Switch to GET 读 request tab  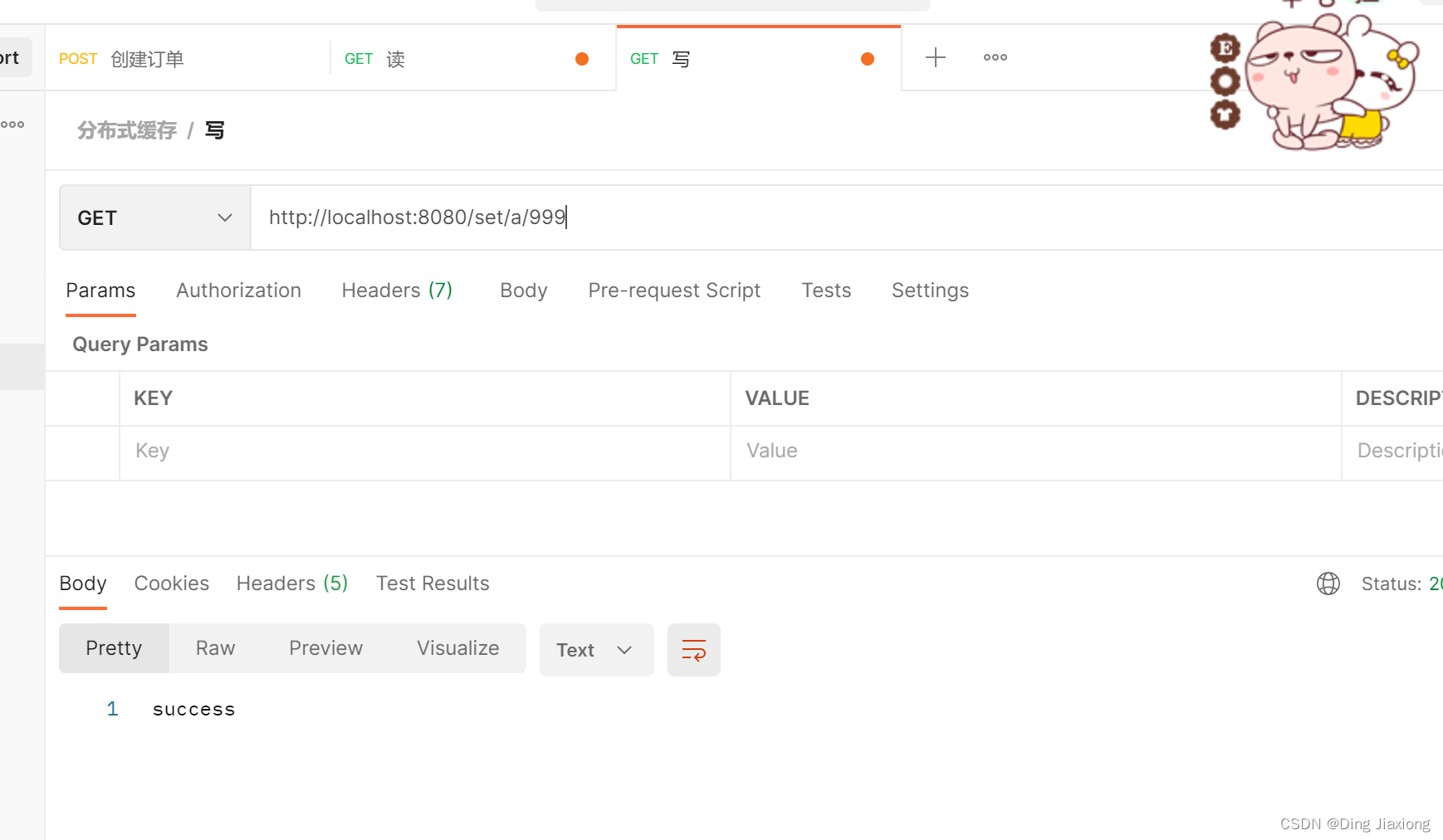473,59
